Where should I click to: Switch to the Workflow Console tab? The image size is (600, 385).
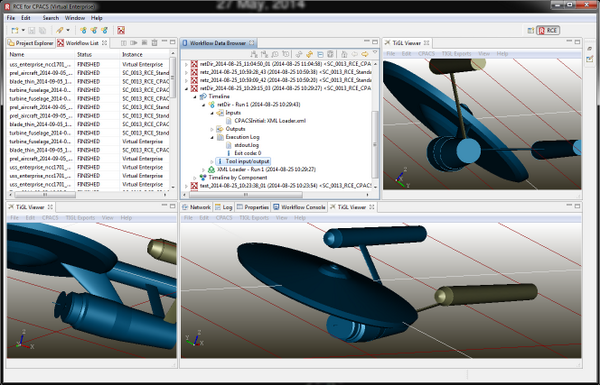(299, 207)
